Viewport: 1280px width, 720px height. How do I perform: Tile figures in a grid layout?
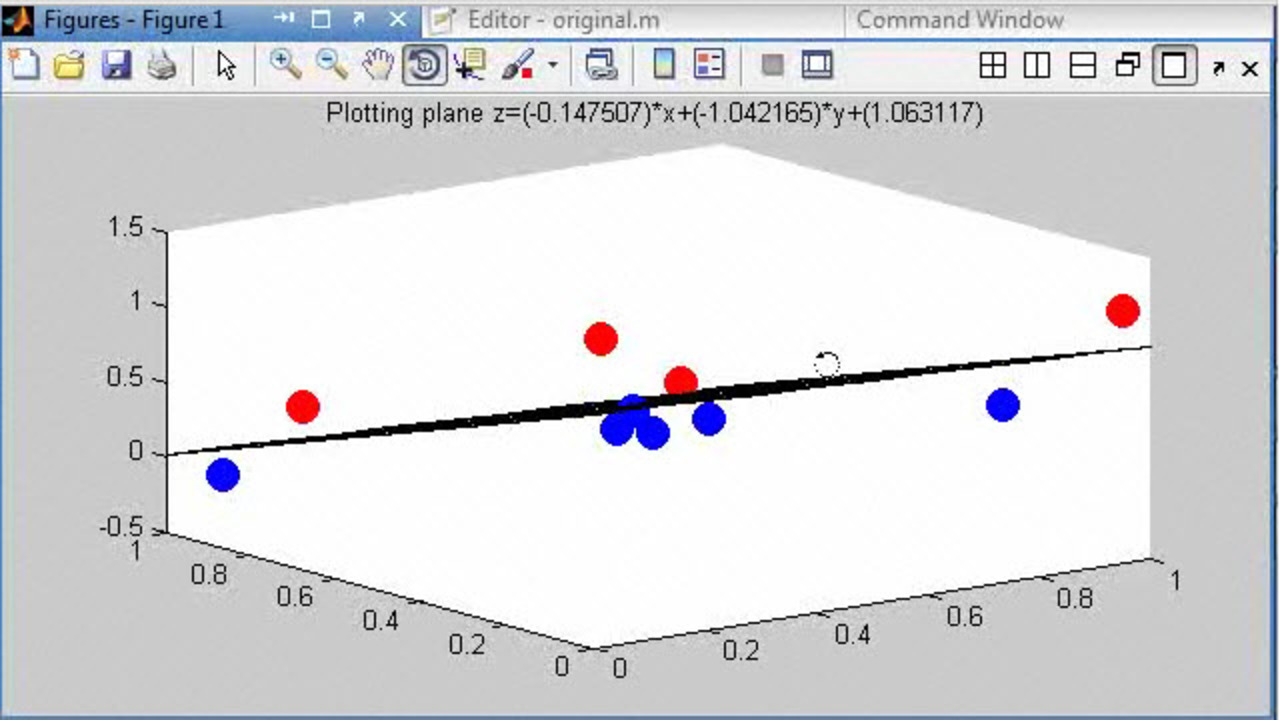992,67
